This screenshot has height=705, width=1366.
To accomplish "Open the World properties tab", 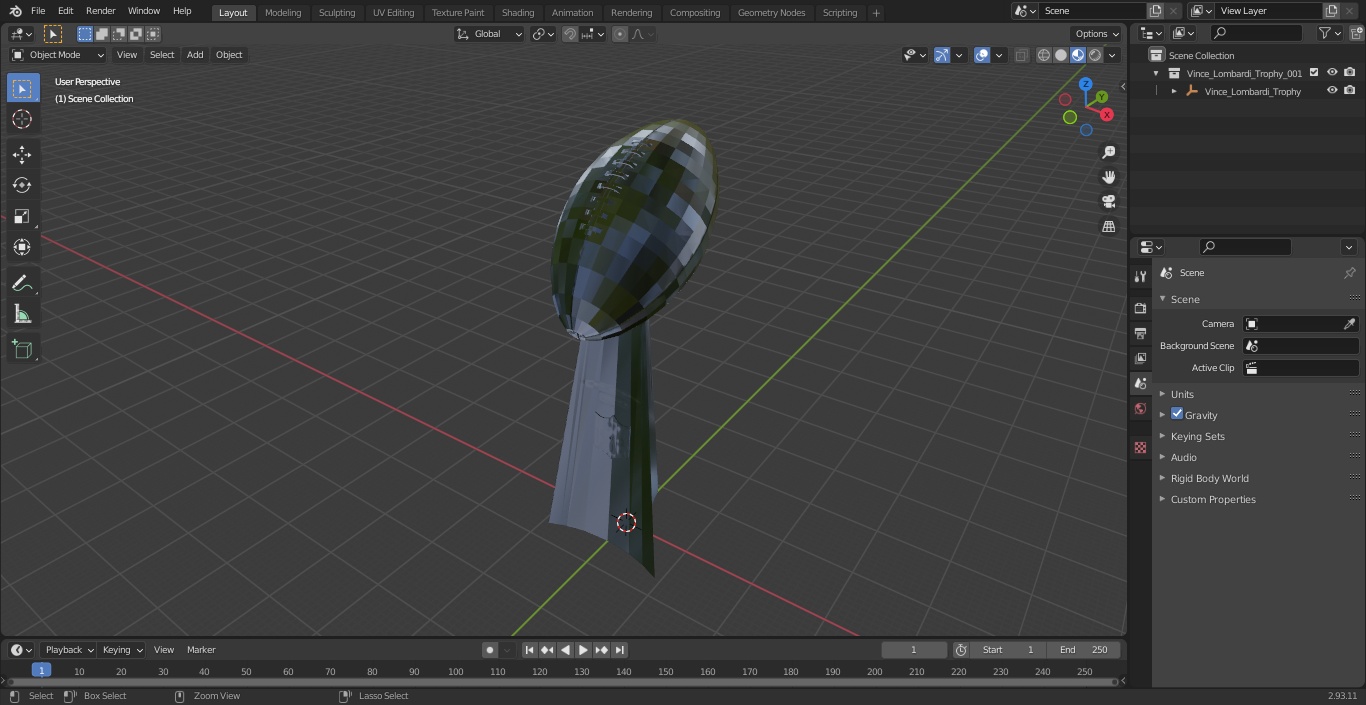I will coord(1140,409).
